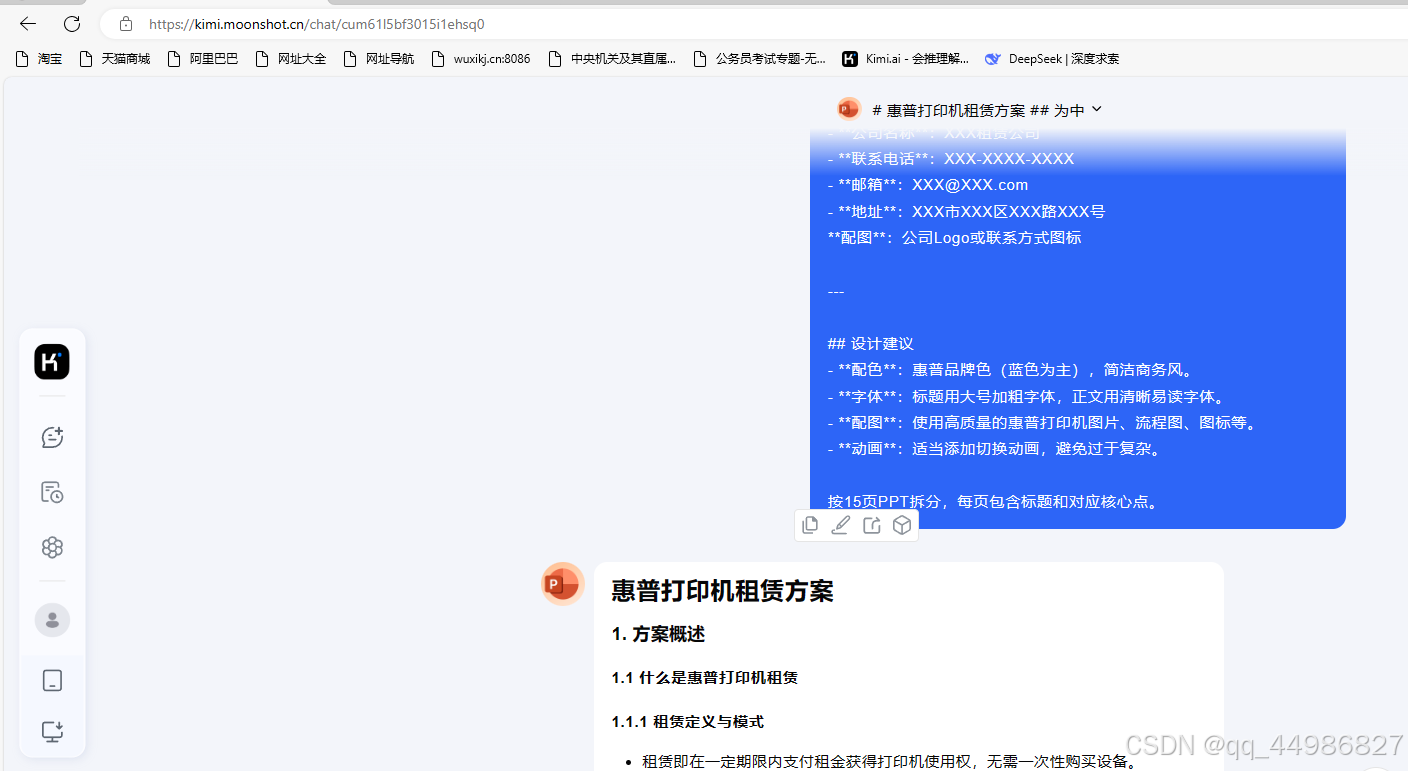Click line 字体 标题用大号加粗字体
This screenshot has width=1408, height=771.
click(1027, 396)
